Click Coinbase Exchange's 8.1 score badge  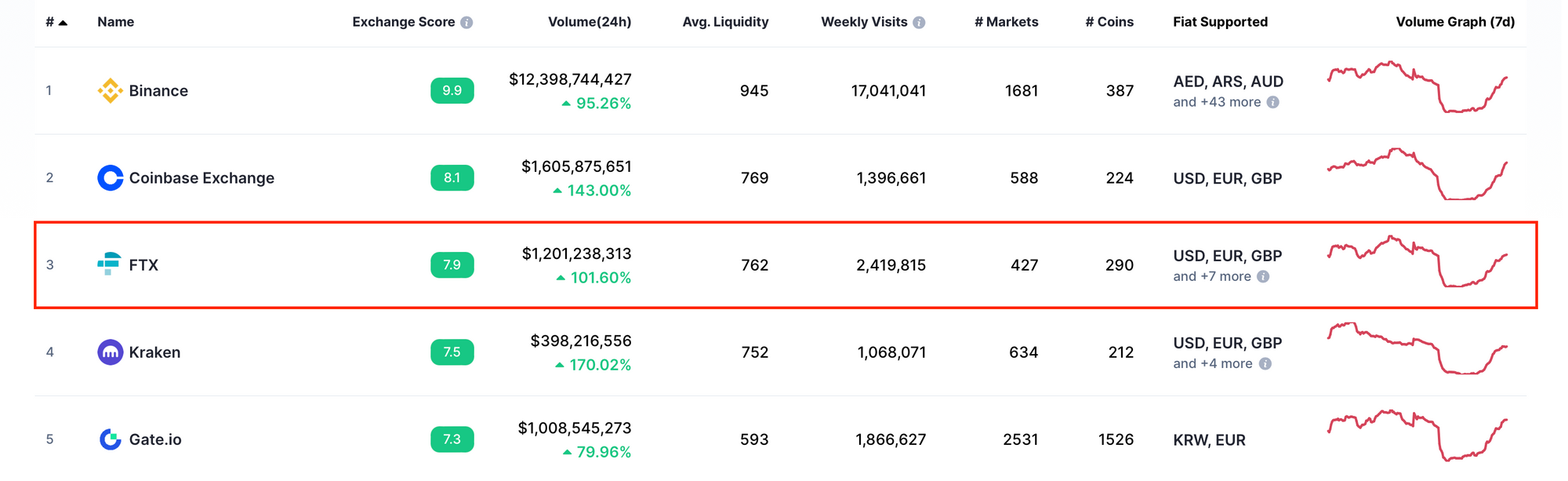coord(452,177)
